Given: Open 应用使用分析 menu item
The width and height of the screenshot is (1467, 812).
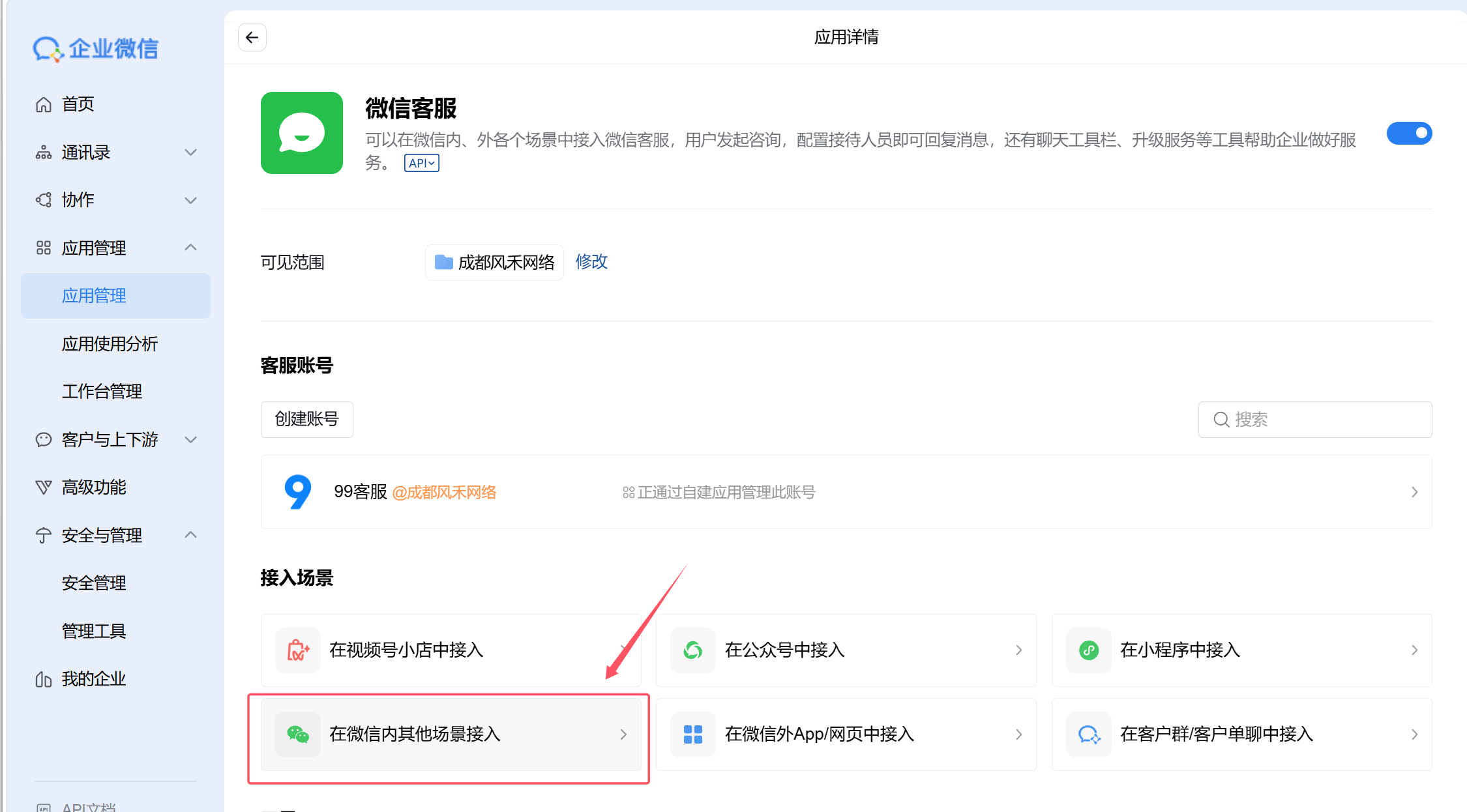Looking at the screenshot, I should point(110,343).
